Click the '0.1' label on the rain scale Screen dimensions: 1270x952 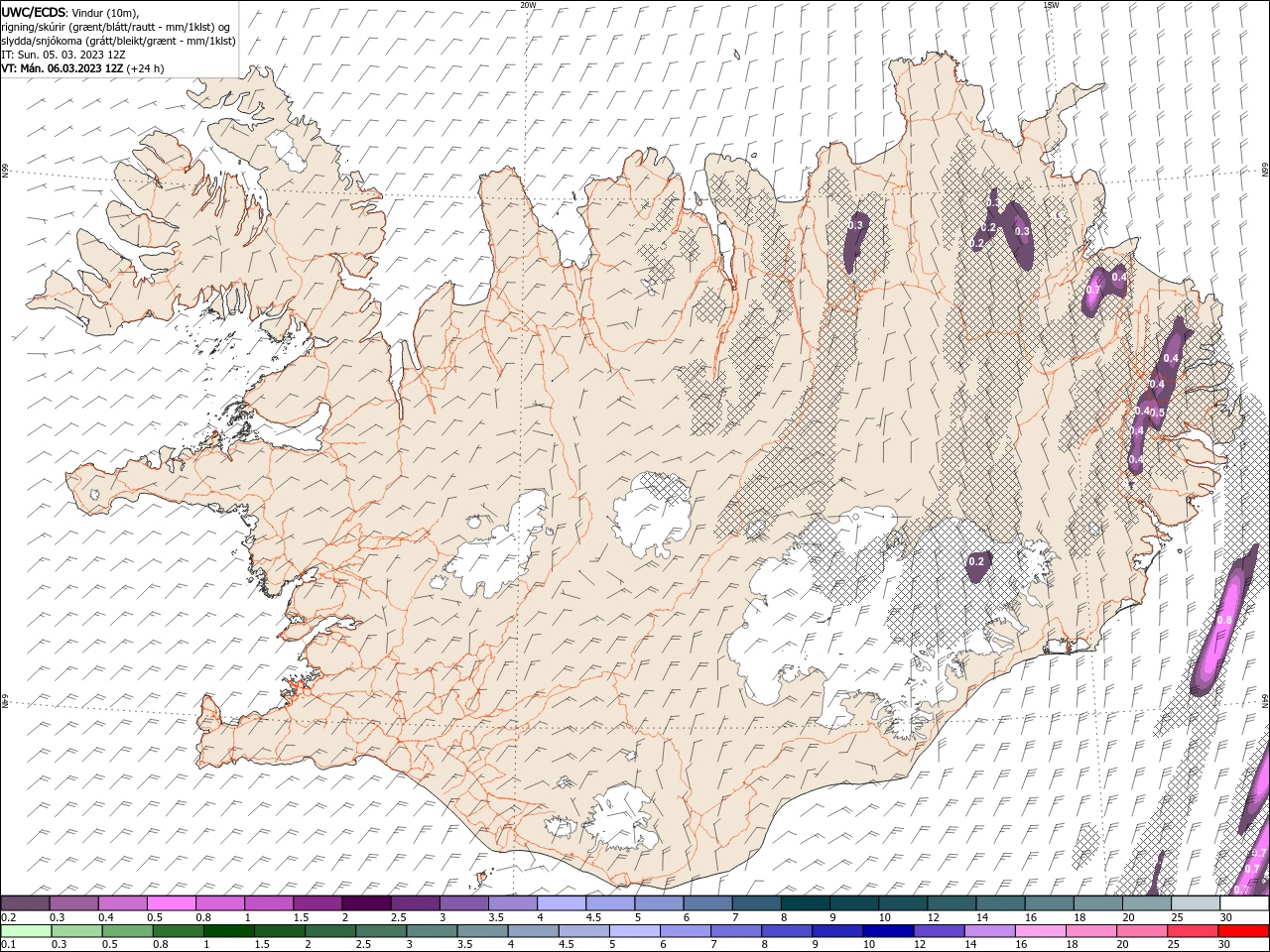pos(8,944)
